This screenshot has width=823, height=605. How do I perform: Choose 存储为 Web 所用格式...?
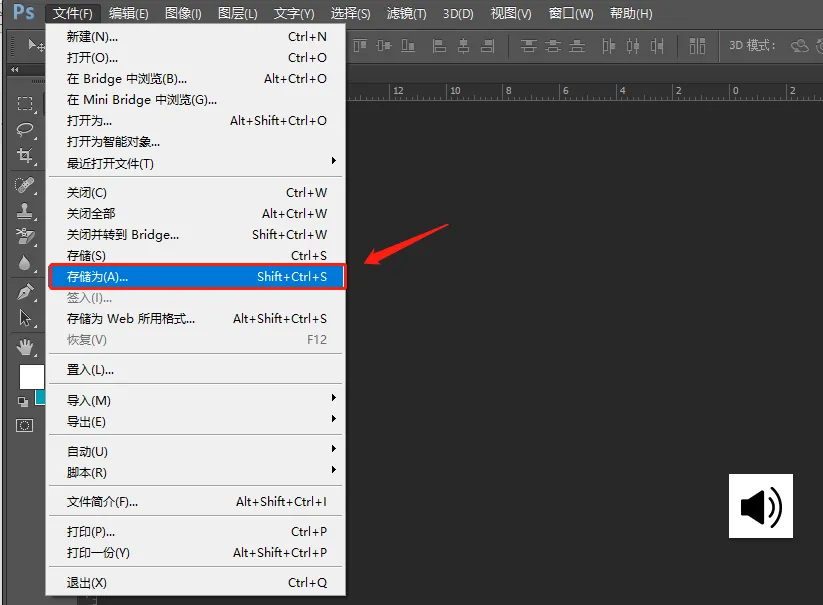[x=196, y=319]
